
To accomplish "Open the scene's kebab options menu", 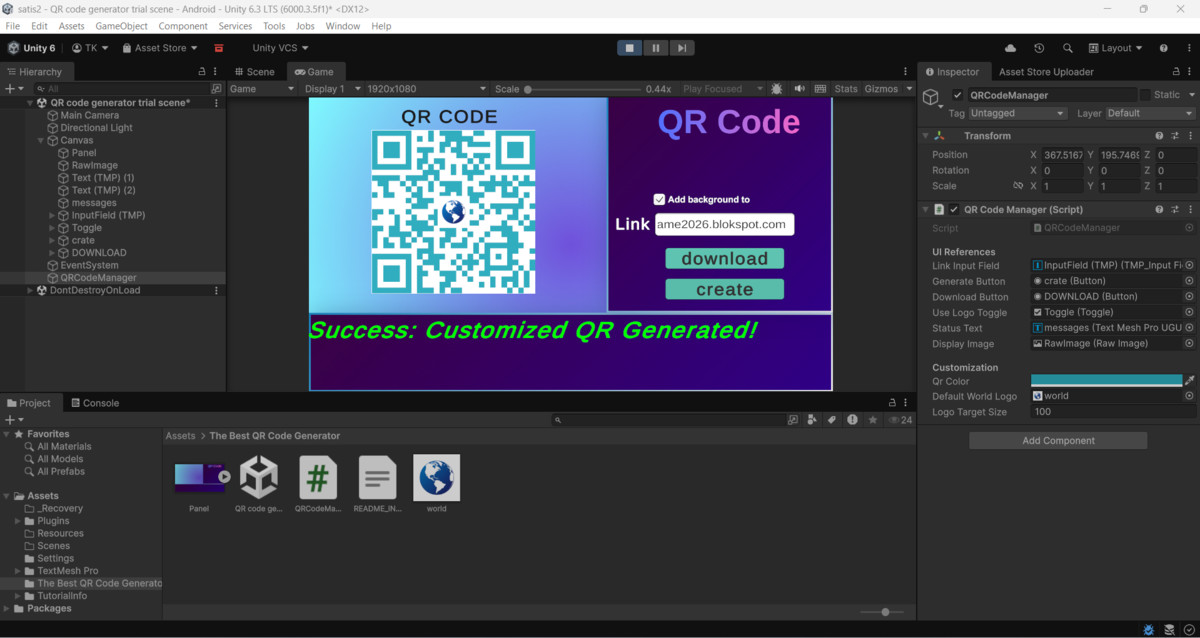I will coord(216,103).
